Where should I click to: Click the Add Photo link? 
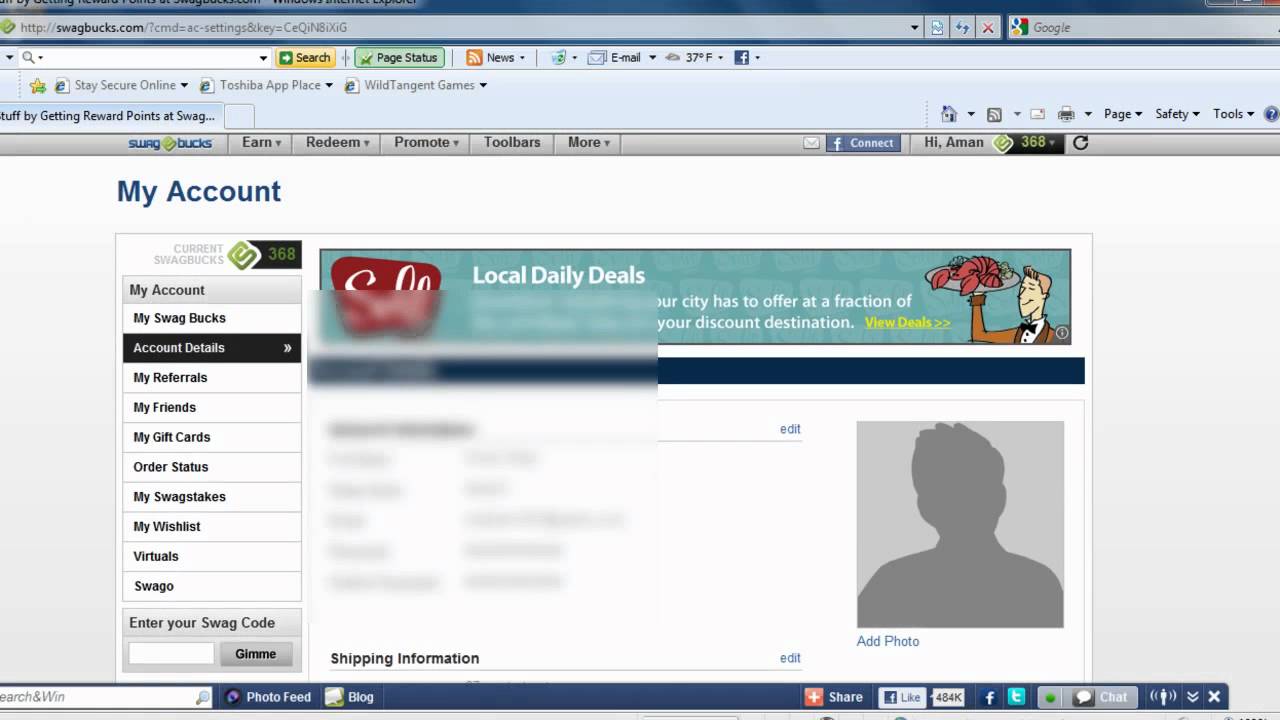pyautogui.click(x=888, y=641)
